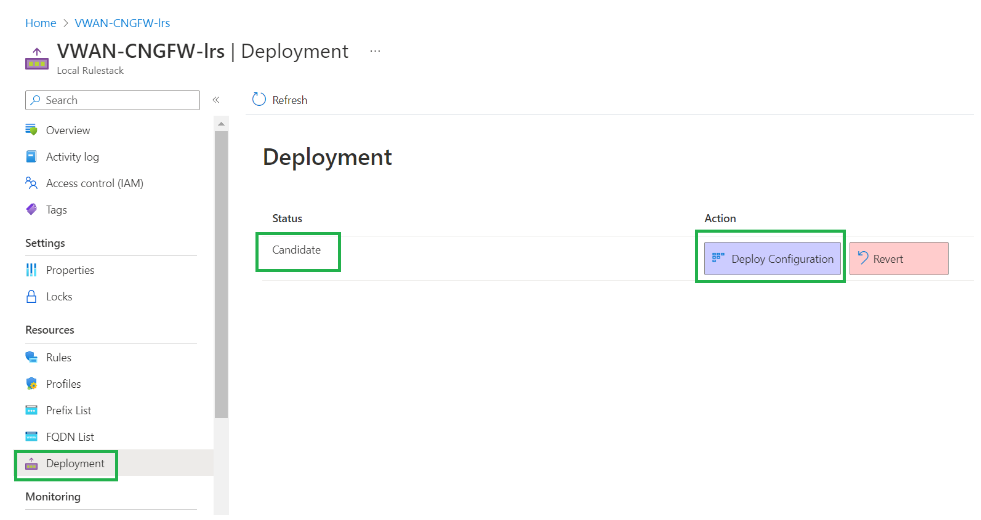Click the Access control (IAM) people icon
This screenshot has width=981, height=520.
coord(31,183)
